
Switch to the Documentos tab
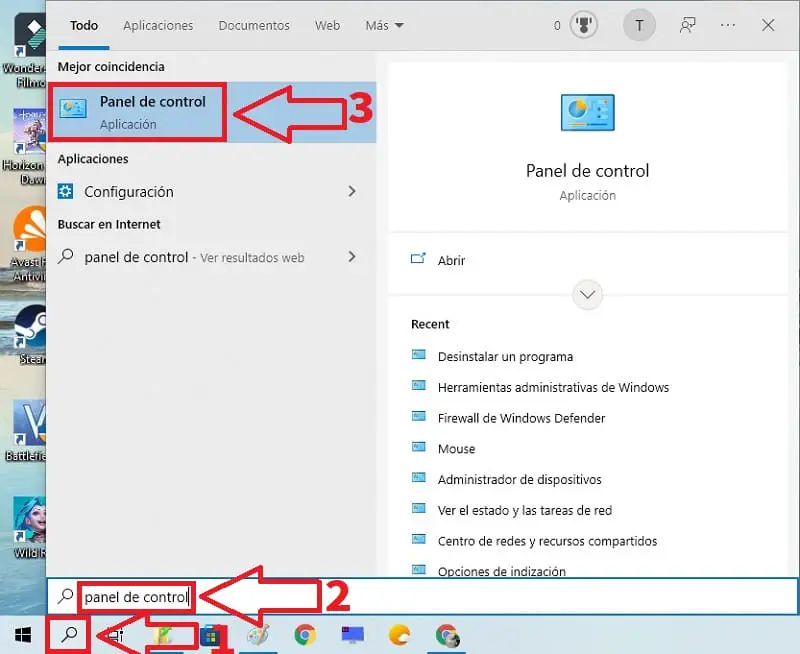pos(254,26)
